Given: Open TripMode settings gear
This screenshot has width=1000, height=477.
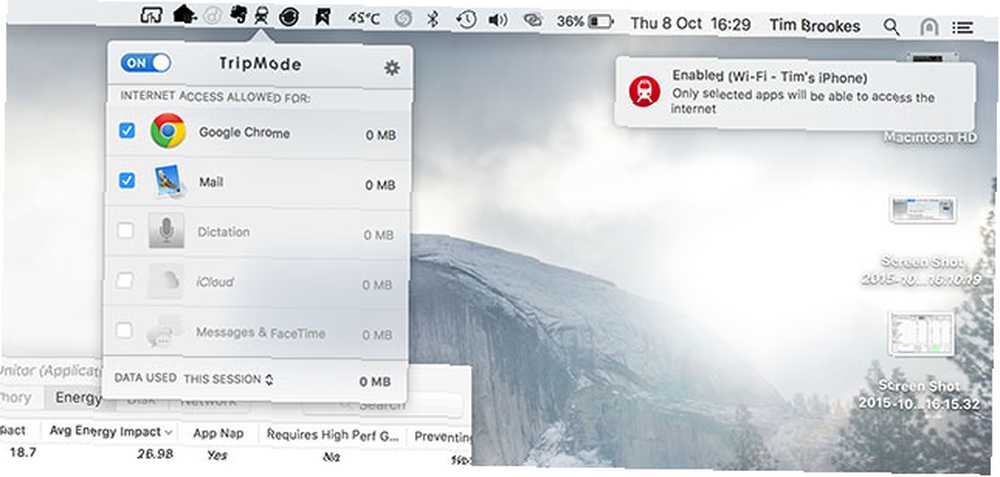Looking at the screenshot, I should (392, 68).
